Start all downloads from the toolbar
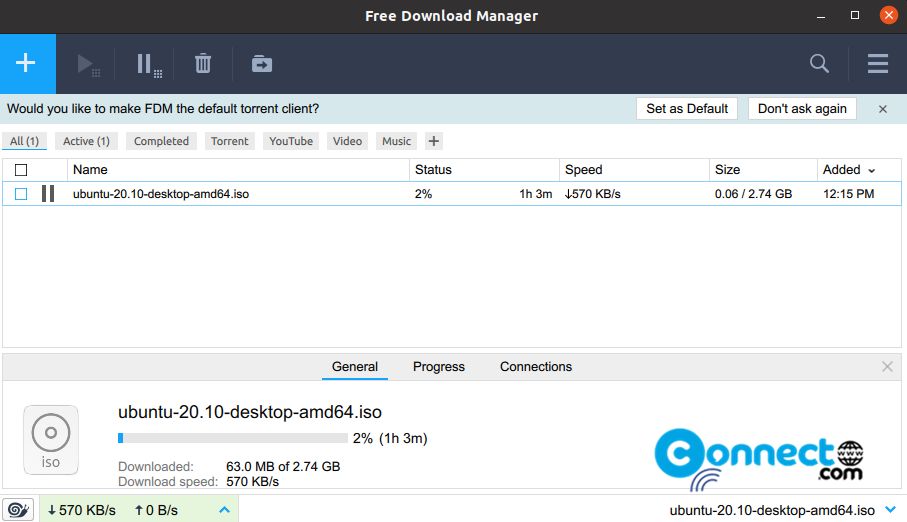The width and height of the screenshot is (907, 522). 89,64
